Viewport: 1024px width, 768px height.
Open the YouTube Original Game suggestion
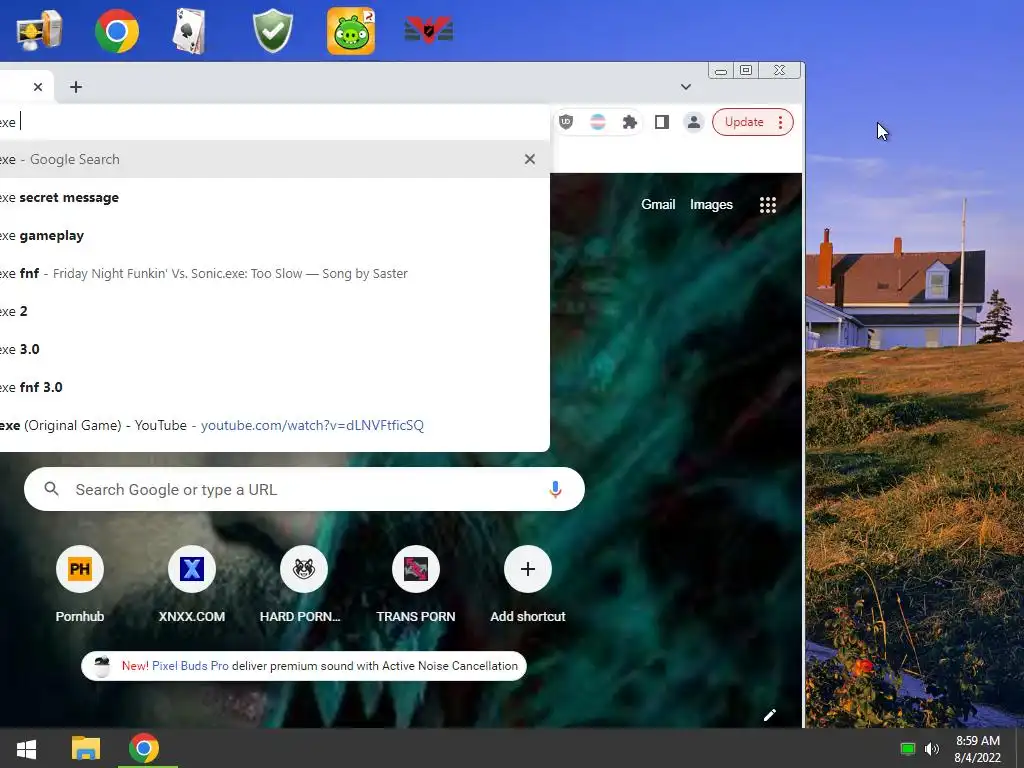coord(274,425)
